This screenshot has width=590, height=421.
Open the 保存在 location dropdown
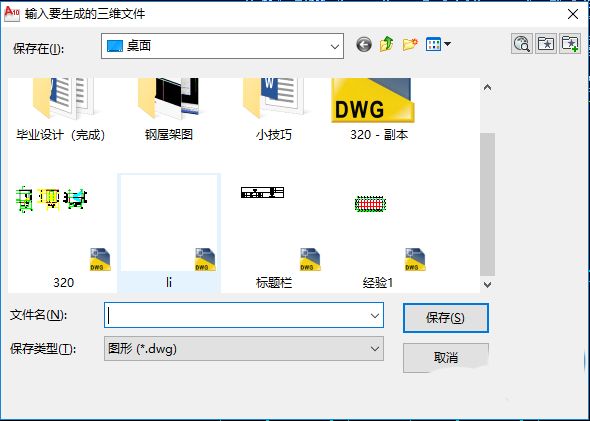coord(222,46)
